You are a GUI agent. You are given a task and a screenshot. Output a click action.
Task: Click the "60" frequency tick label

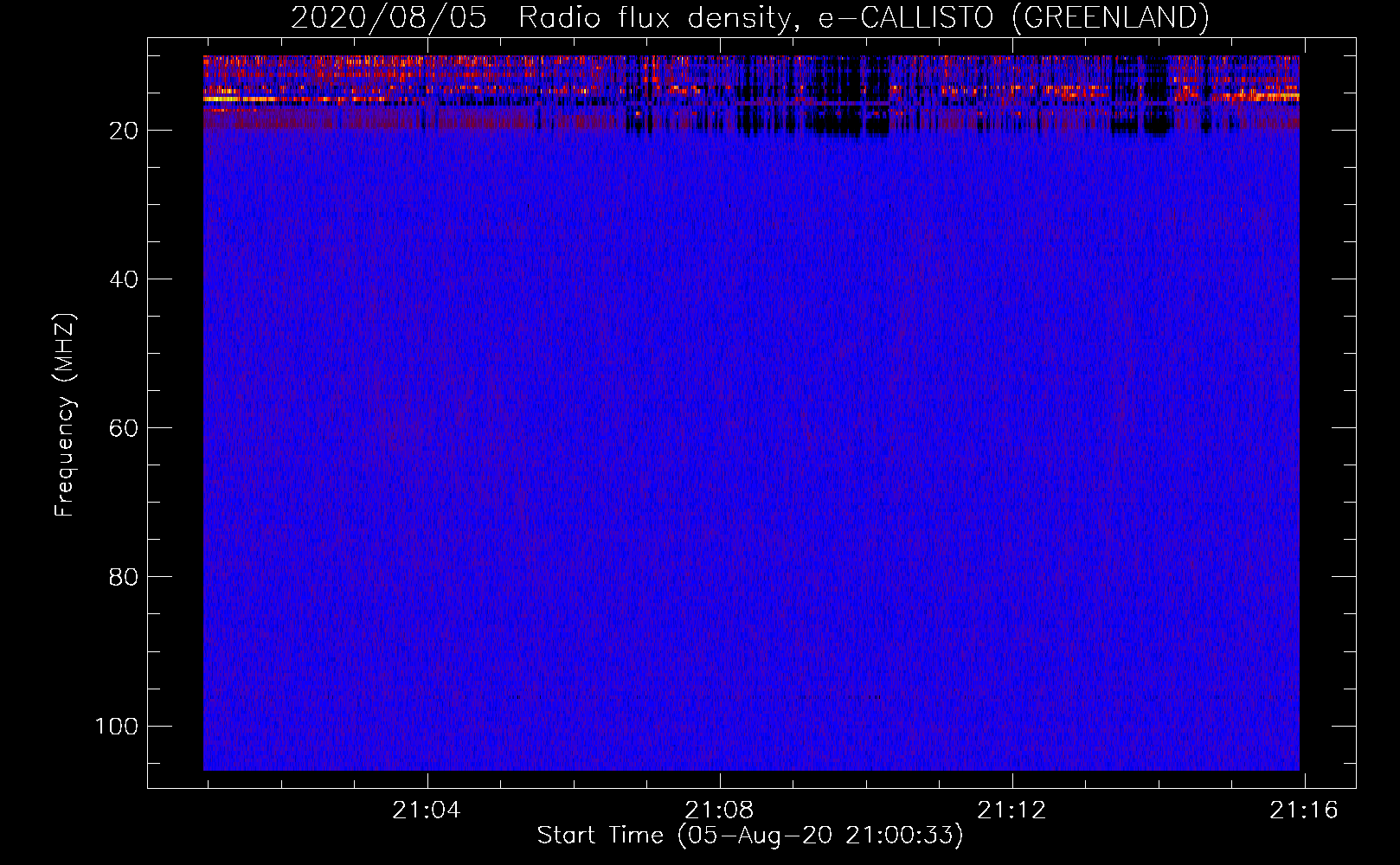click(124, 428)
